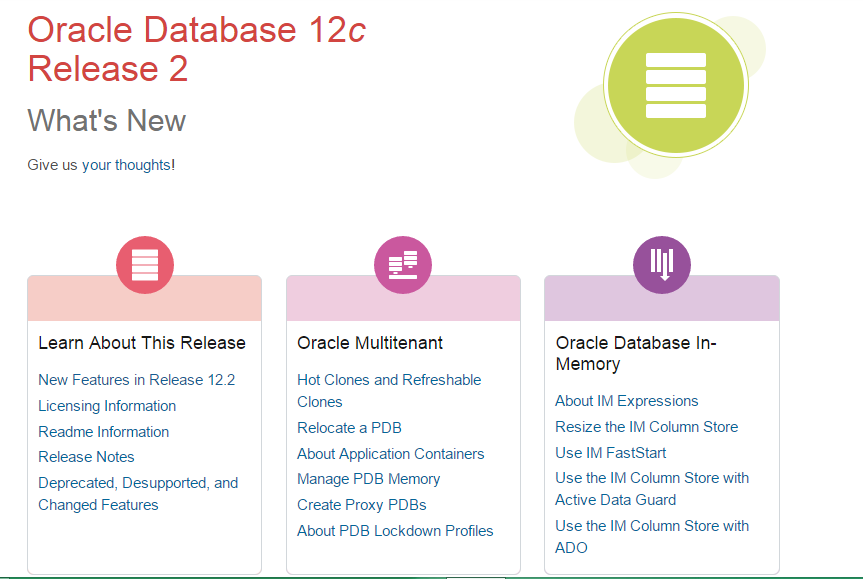
Task: Click the green database stack icon
Action: 676,85
